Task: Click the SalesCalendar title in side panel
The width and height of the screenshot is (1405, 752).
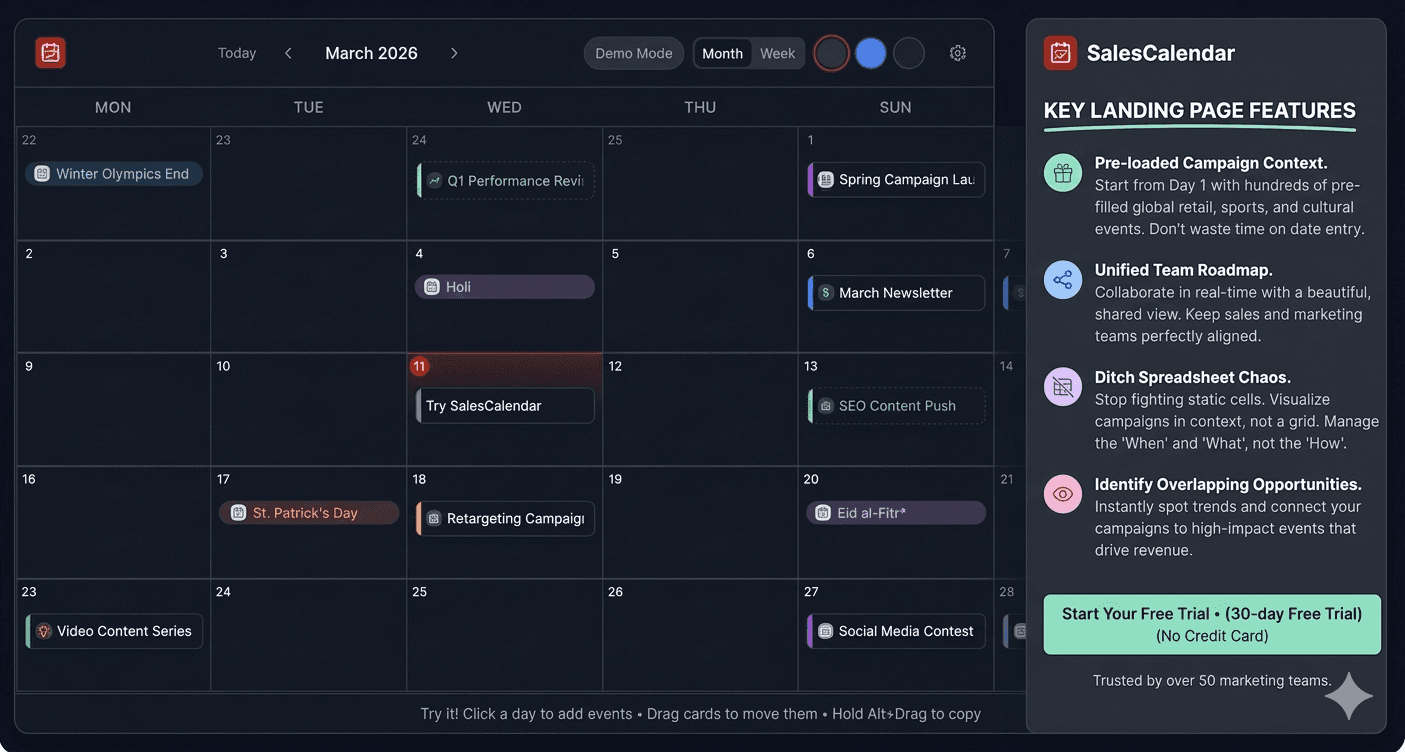Action: (1161, 54)
